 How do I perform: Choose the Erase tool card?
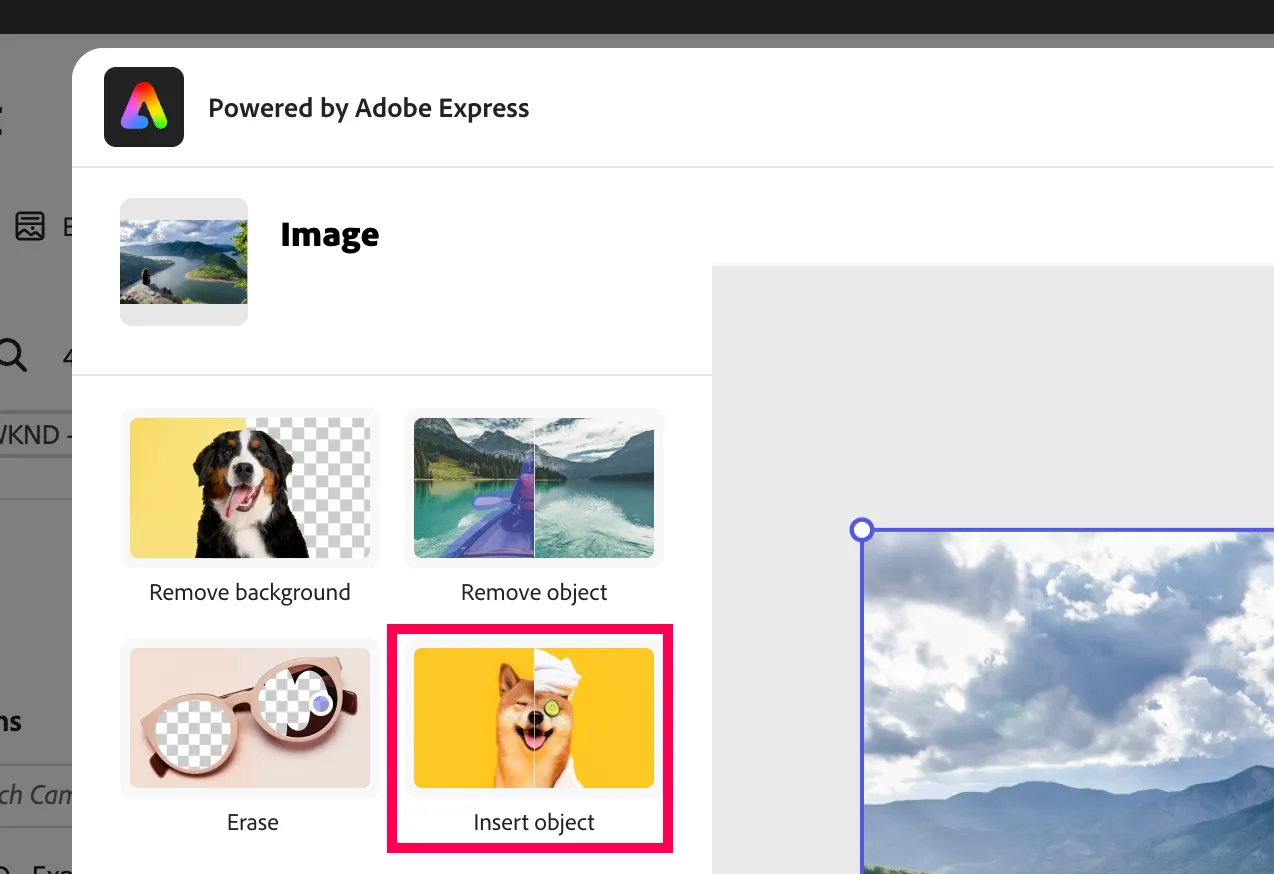coord(250,718)
